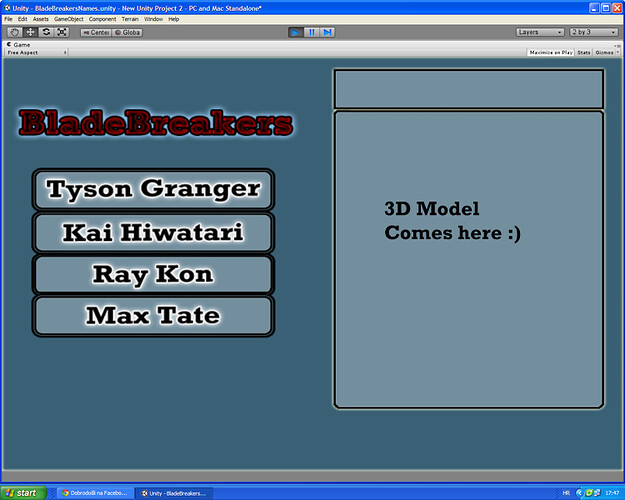Image resolution: width=625 pixels, height=500 pixels.
Task: Minimize the Unity window
Action: coord(594,8)
